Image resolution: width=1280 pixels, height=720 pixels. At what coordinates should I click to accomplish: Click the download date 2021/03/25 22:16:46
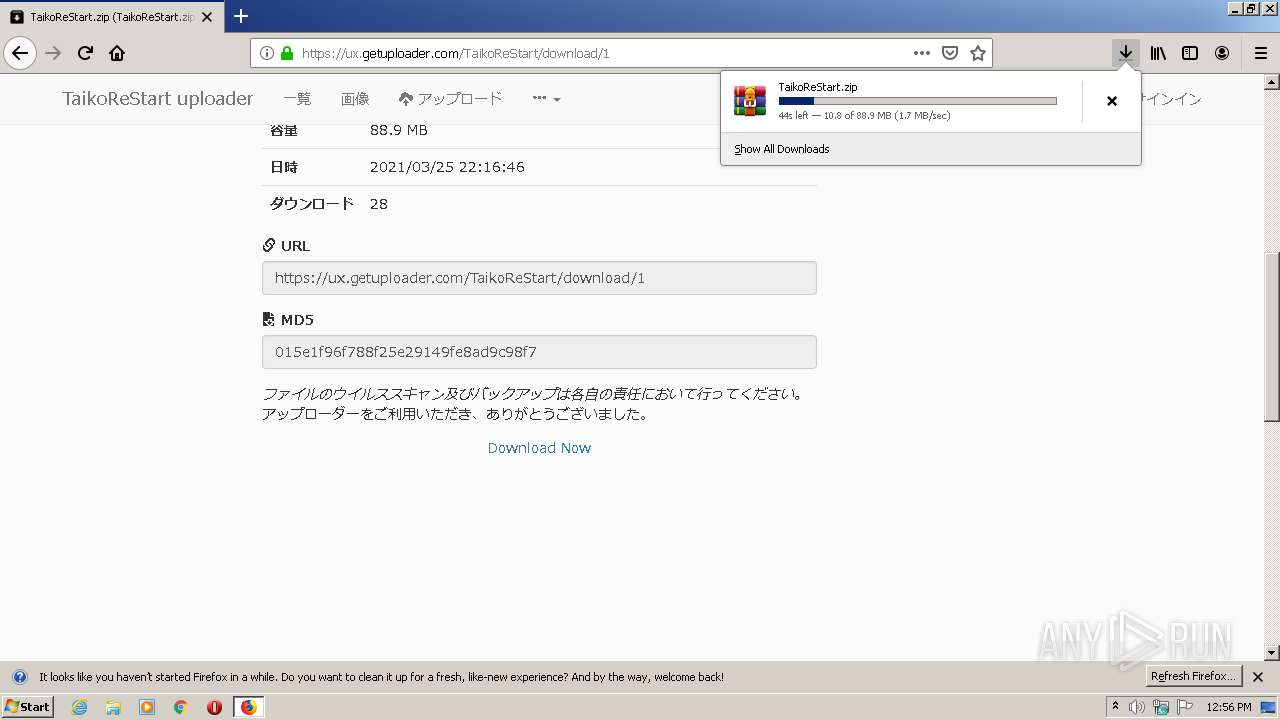(x=447, y=167)
